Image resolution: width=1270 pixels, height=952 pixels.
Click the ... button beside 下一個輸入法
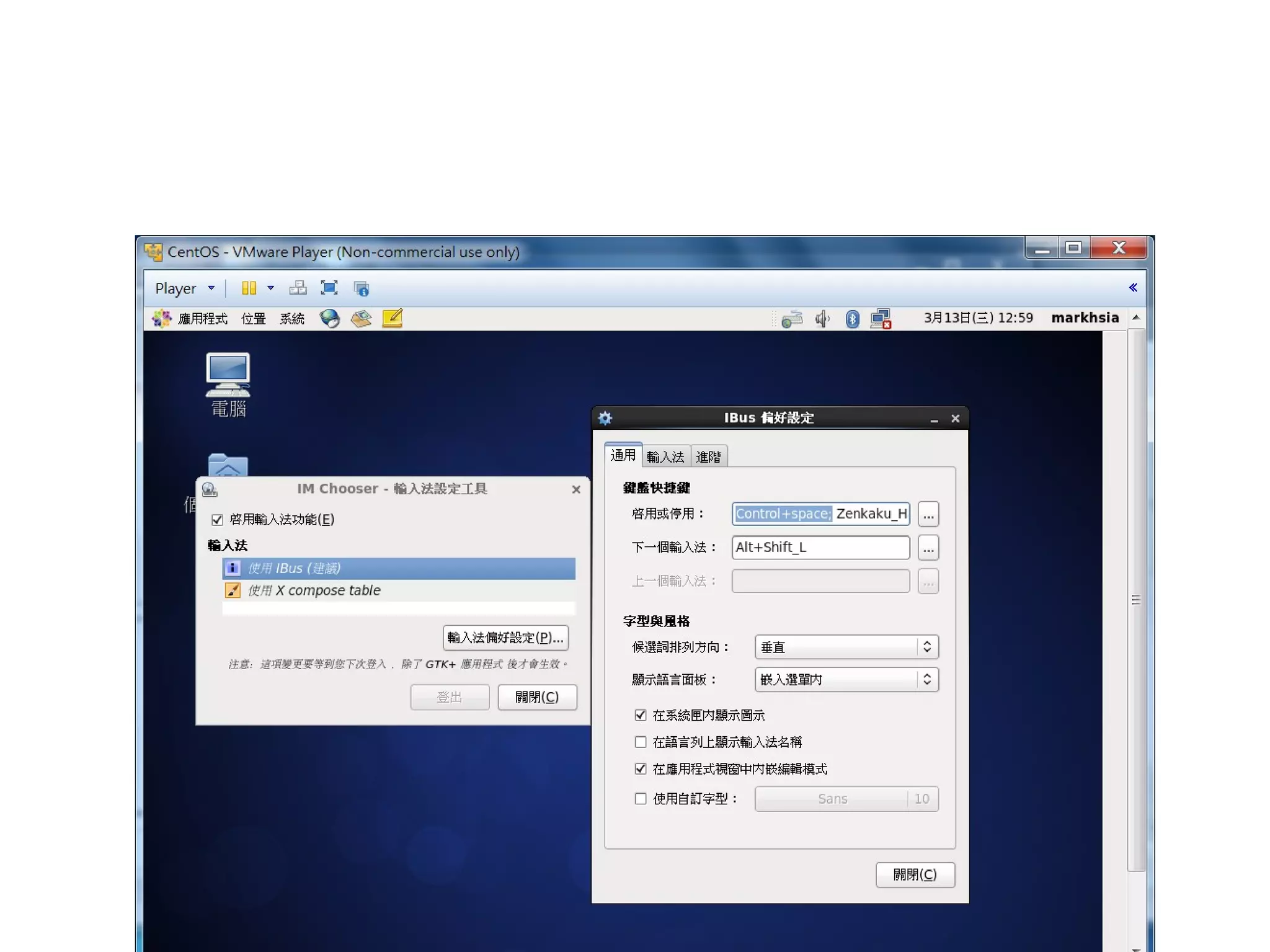tap(928, 548)
